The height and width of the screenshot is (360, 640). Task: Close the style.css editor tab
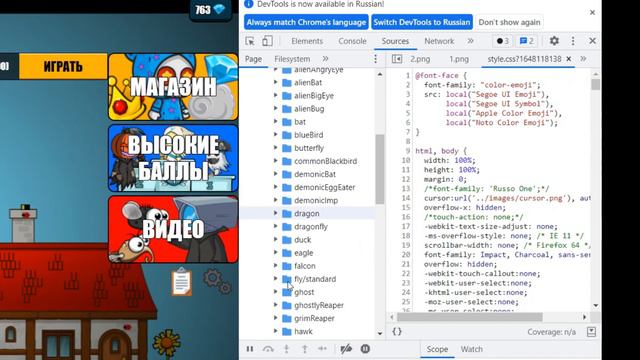[x=569, y=59]
